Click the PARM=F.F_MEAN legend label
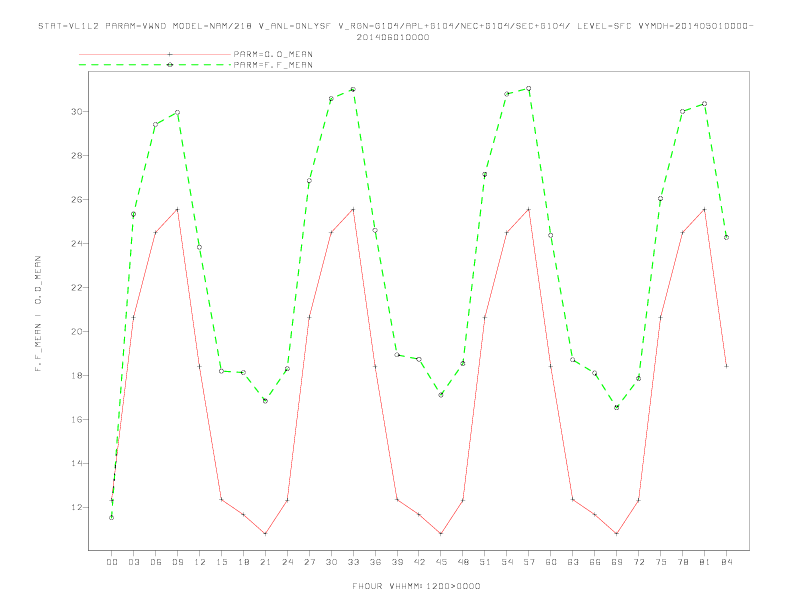Image resolution: width=792 pixels, height=612 pixels. 273,65
